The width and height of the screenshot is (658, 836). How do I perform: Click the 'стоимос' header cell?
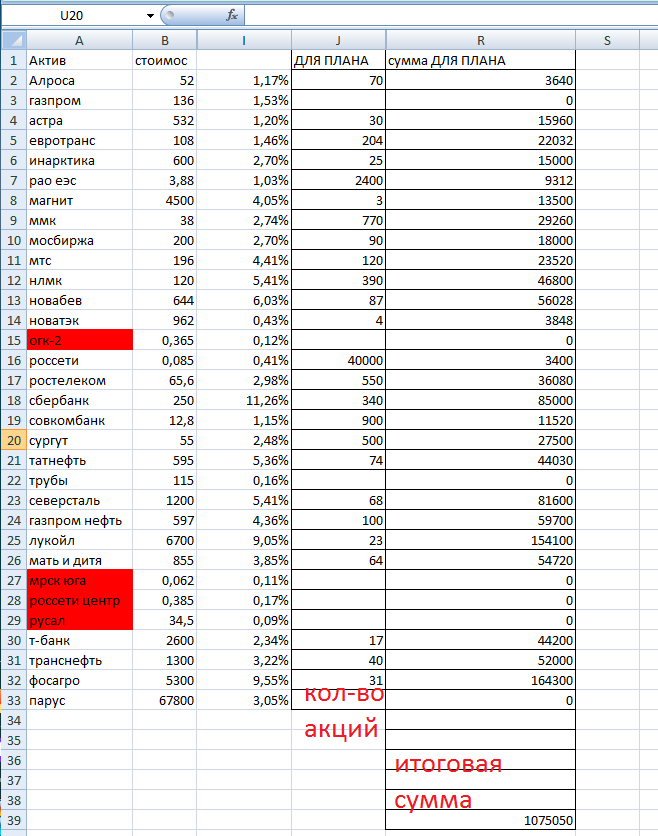165,60
